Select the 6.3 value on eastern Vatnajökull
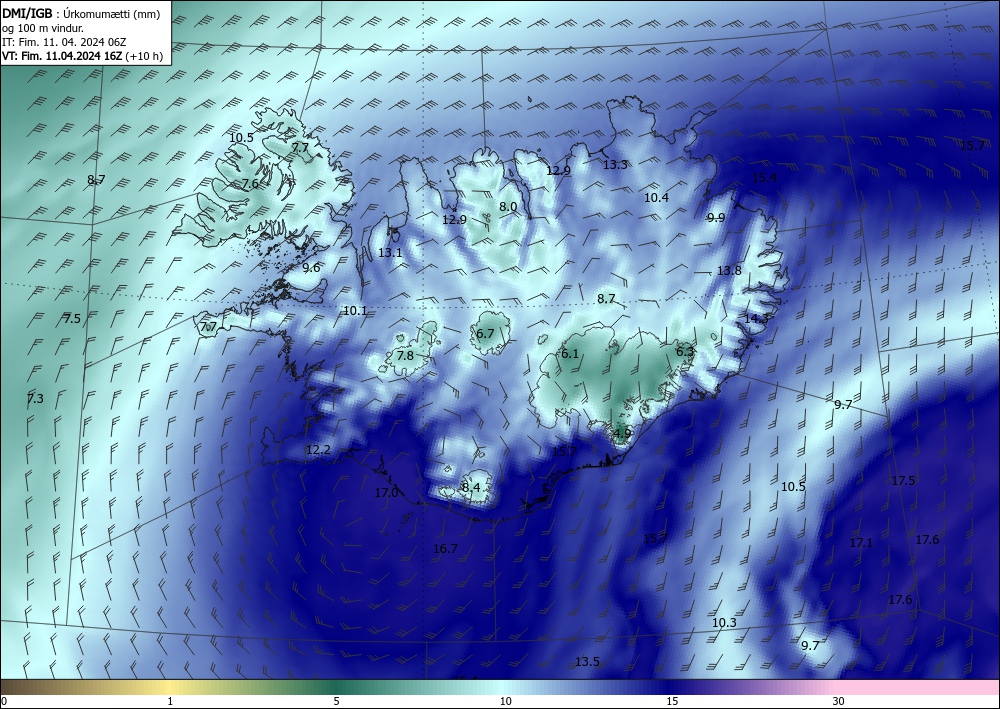Image resolution: width=1000 pixels, height=709 pixels. pos(684,352)
